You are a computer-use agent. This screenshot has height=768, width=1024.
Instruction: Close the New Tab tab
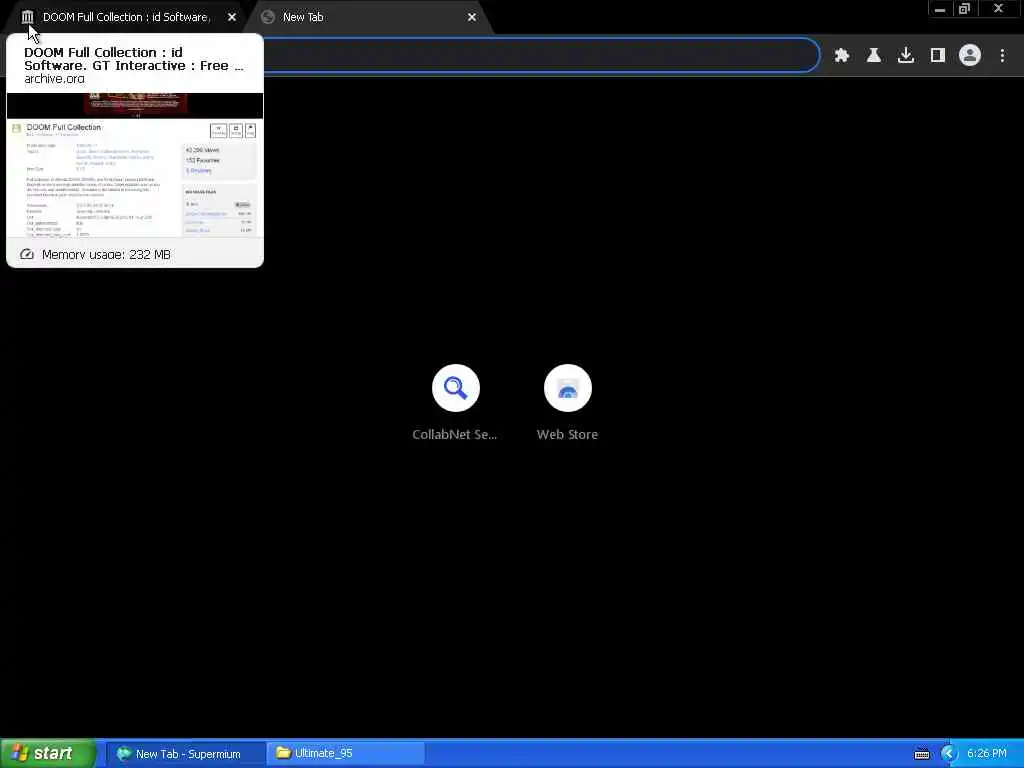[472, 17]
